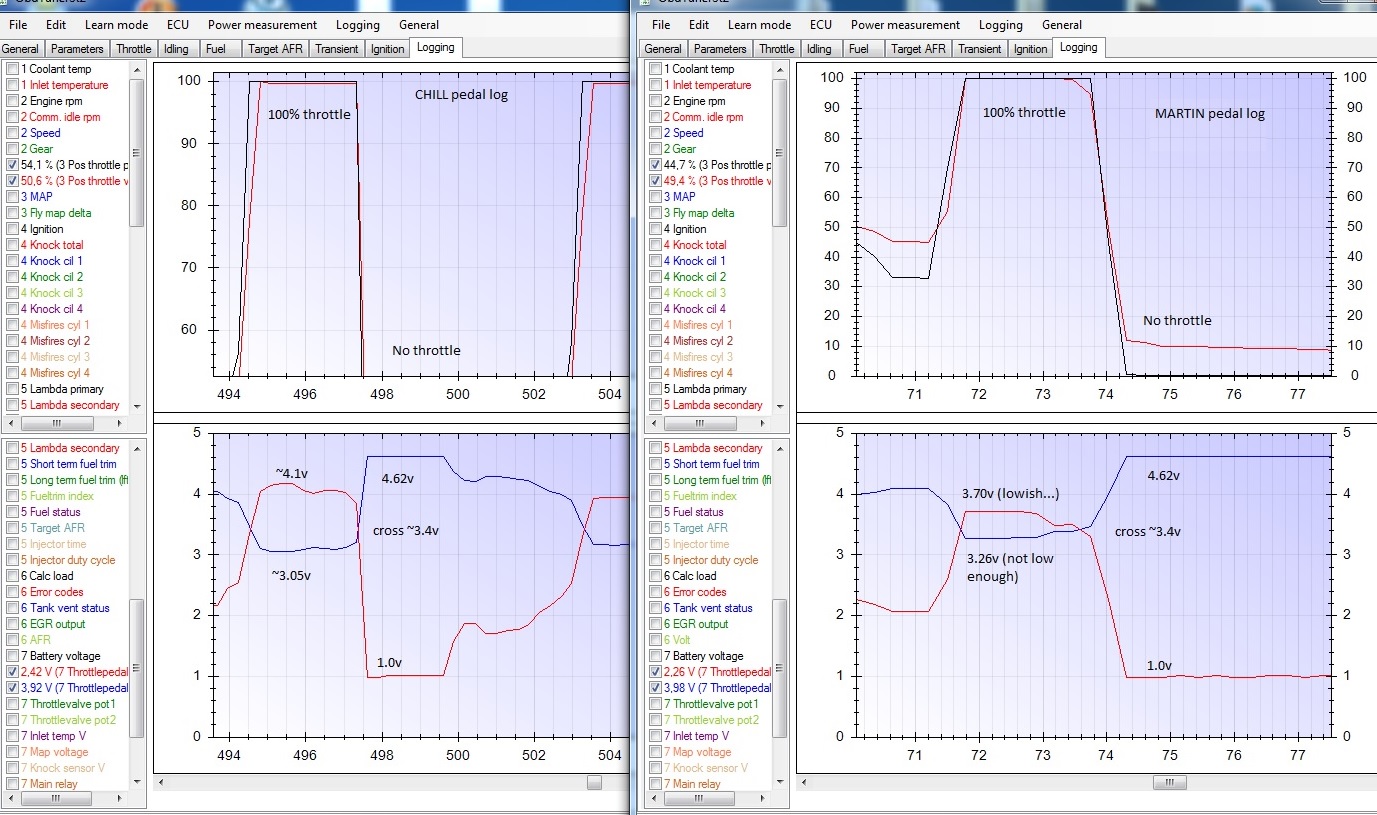Enable 5 Short term fuel trim in CHILL window
The image size is (1377, 815).
(12, 464)
